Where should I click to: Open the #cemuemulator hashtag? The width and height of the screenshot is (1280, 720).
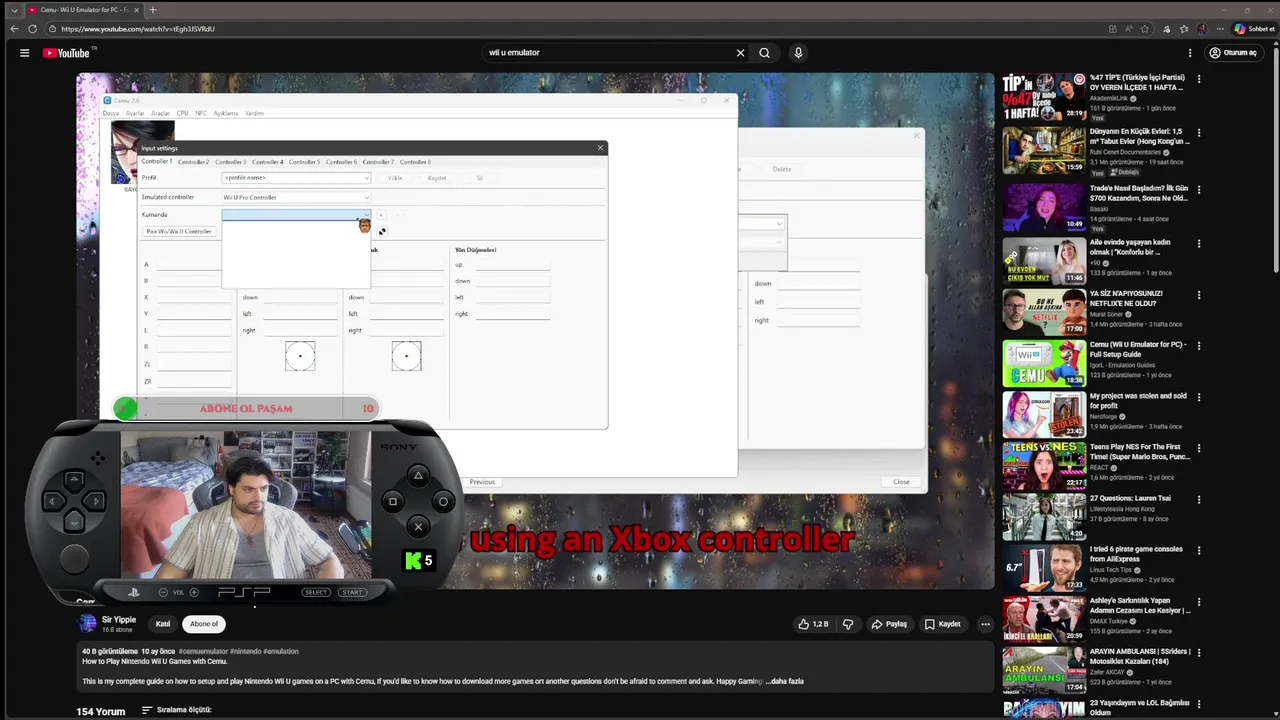point(204,651)
